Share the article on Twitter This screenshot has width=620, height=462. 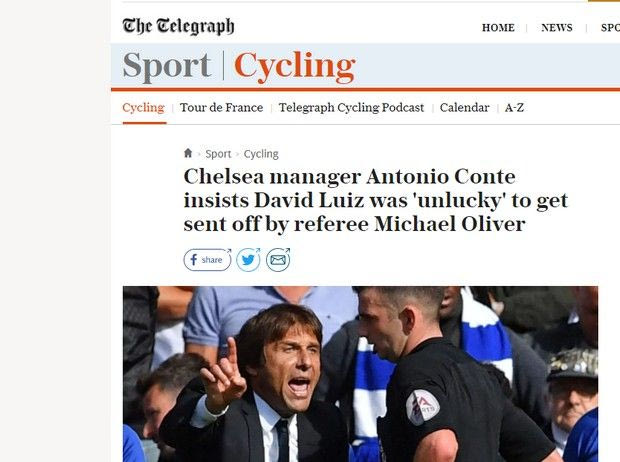[248, 260]
